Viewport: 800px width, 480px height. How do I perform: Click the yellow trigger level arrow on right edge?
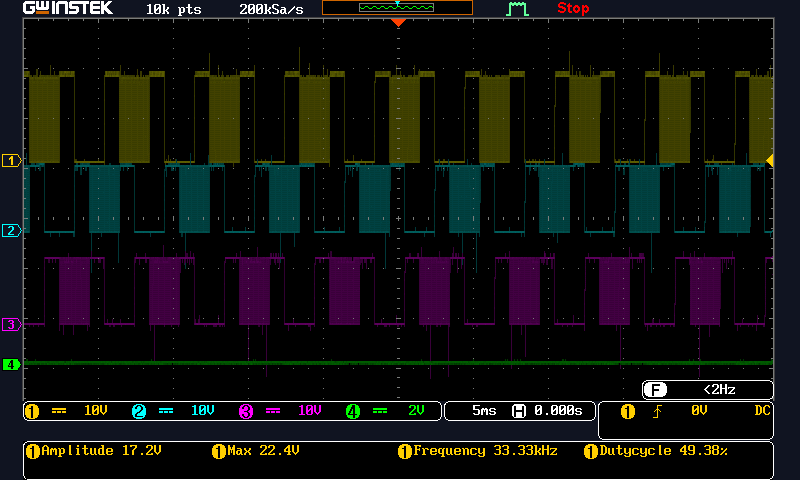769,161
